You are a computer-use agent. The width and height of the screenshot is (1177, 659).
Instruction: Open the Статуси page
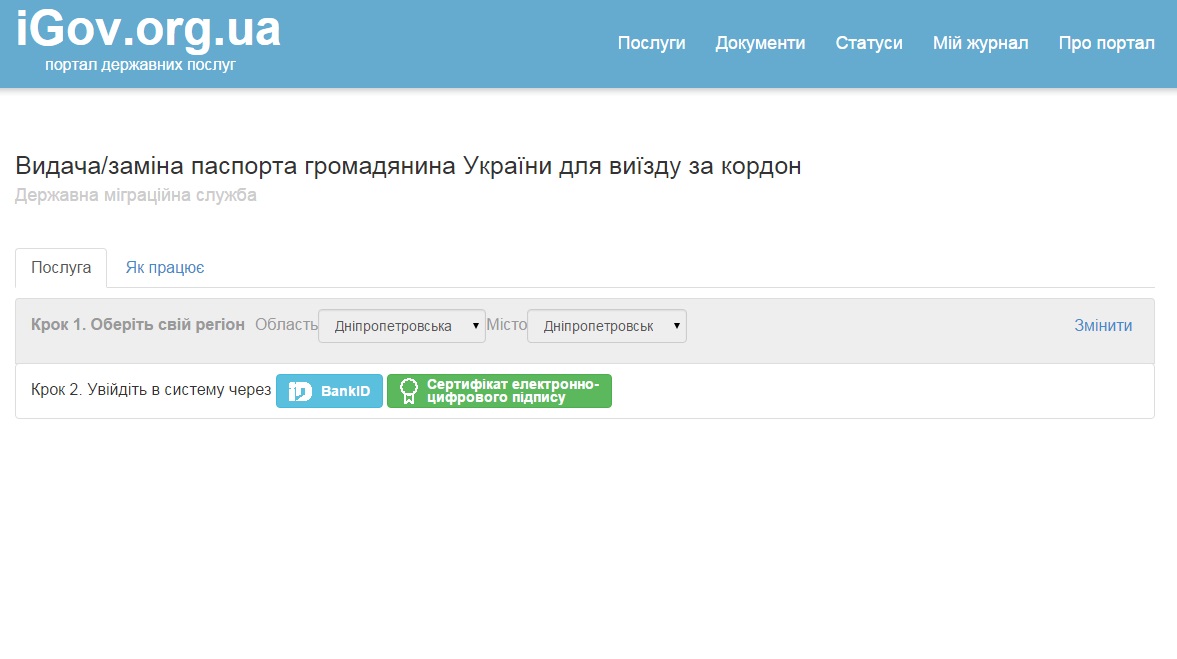click(869, 43)
